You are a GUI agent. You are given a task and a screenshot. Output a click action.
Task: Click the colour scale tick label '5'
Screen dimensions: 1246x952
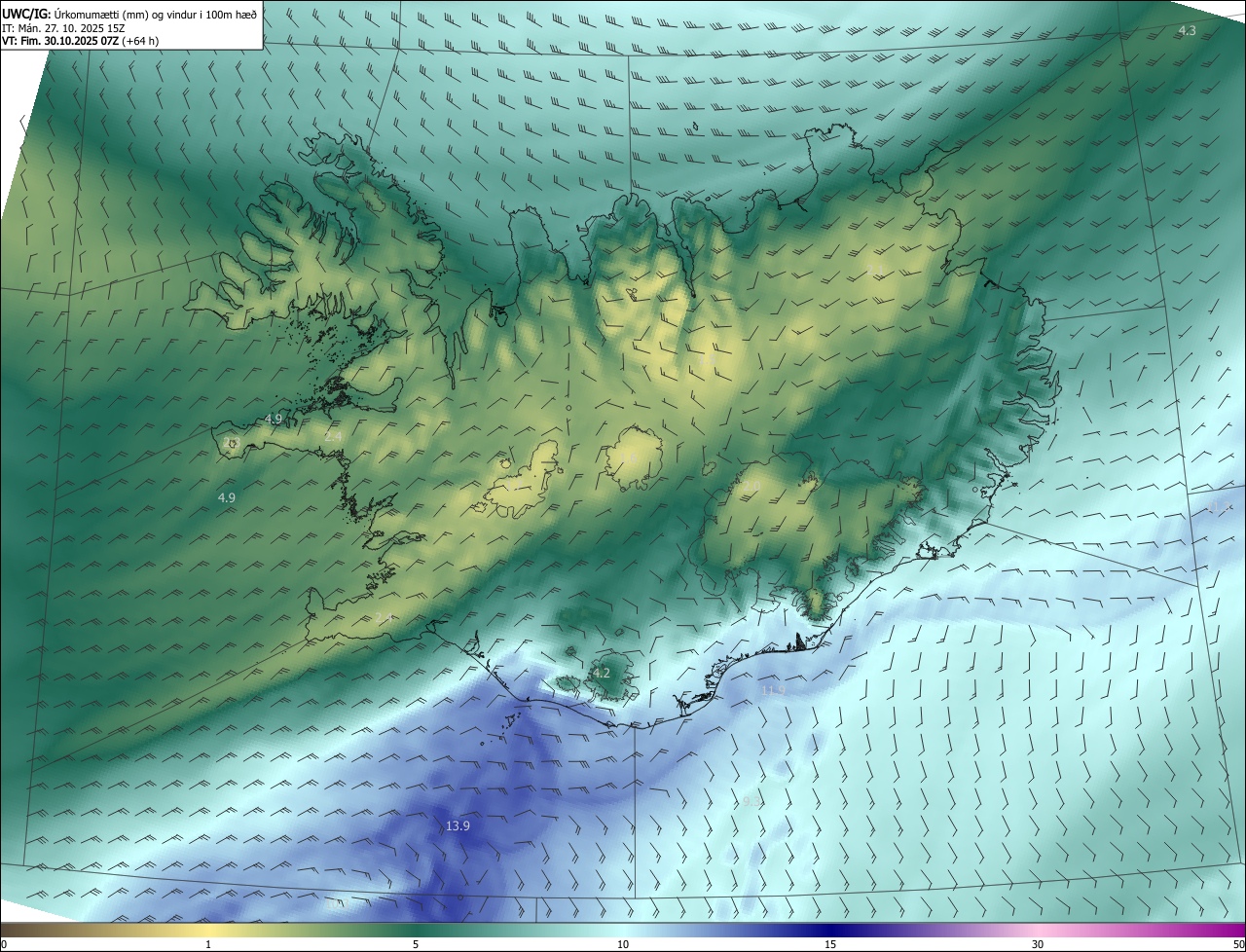(x=416, y=944)
